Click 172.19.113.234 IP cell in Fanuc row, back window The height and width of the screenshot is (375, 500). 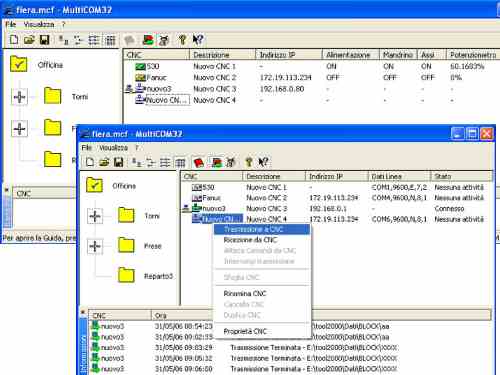coord(285,78)
